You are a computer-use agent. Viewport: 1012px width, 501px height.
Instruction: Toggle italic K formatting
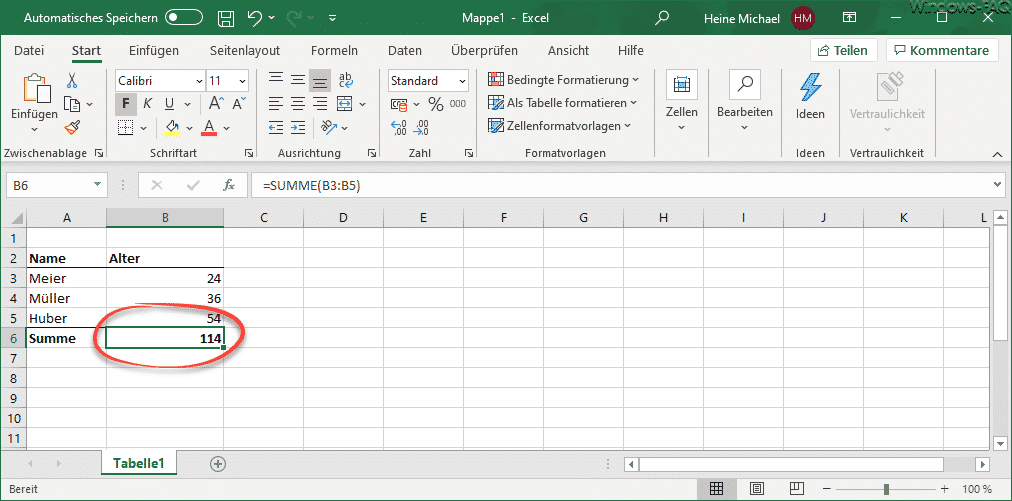click(x=147, y=103)
